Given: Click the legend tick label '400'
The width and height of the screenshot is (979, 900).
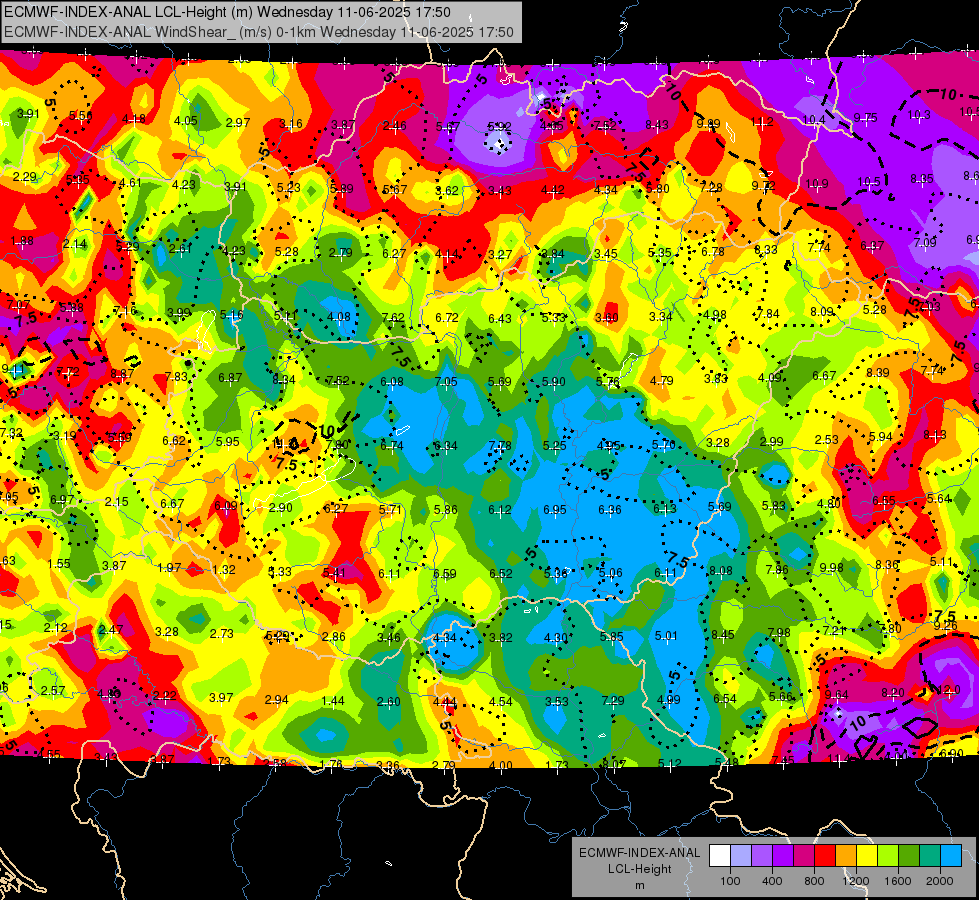Looking at the screenshot, I should coord(772,881).
